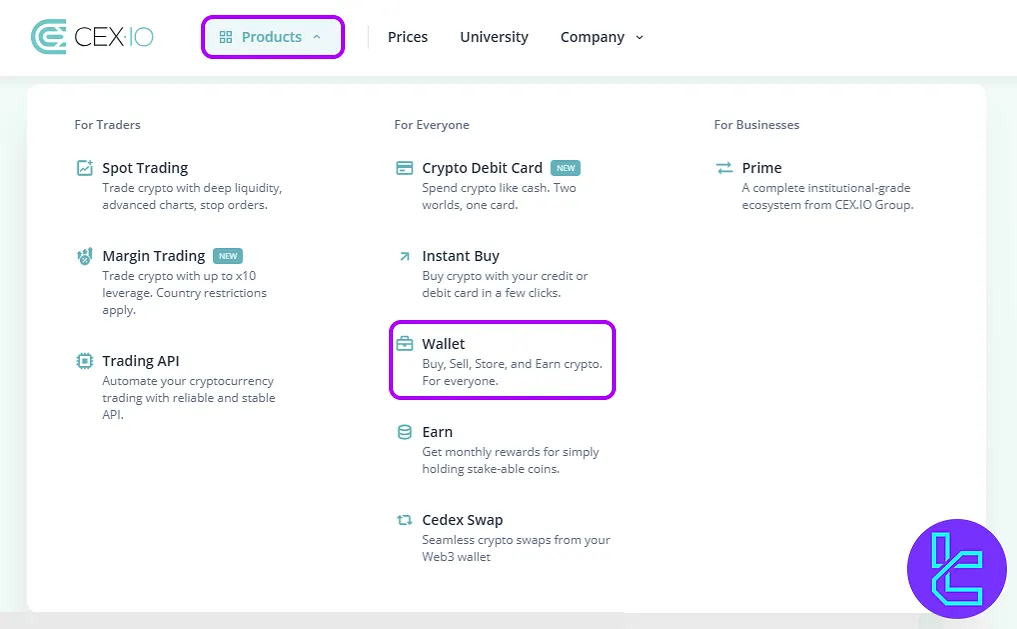Open Cedex Swap

pyautogui.click(x=462, y=519)
